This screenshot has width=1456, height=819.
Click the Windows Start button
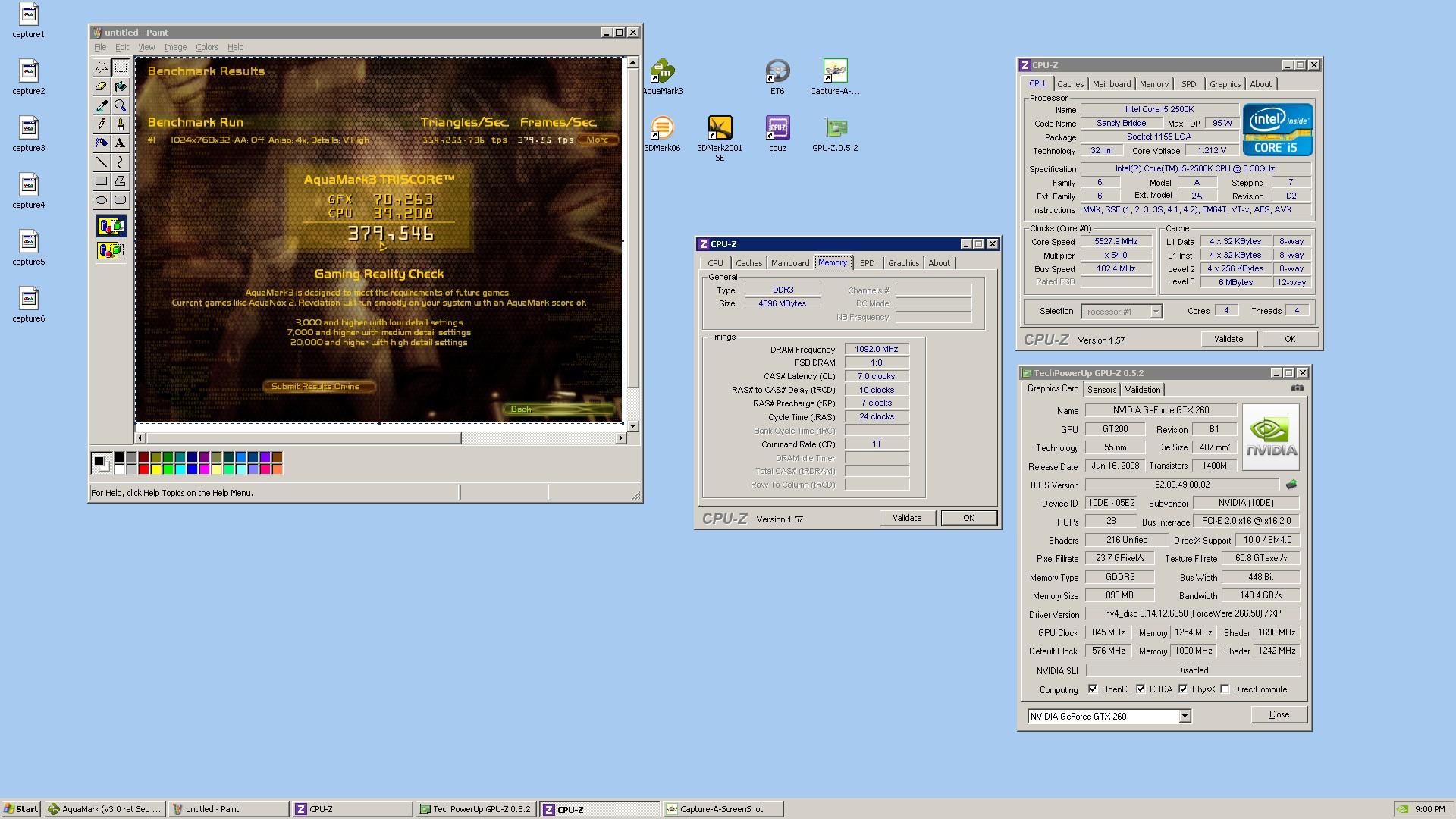(21, 809)
